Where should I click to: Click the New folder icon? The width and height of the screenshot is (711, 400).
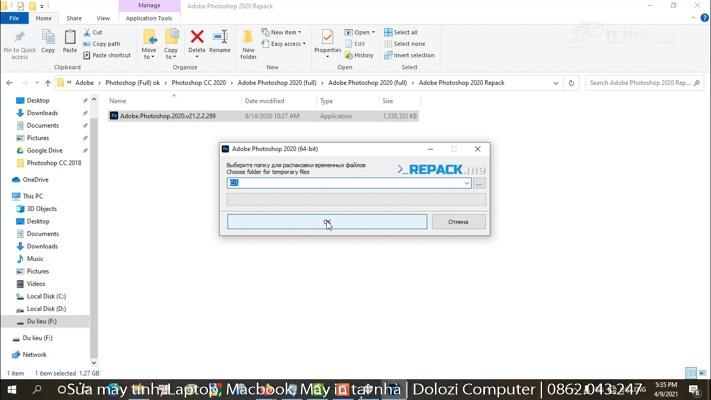248,42
